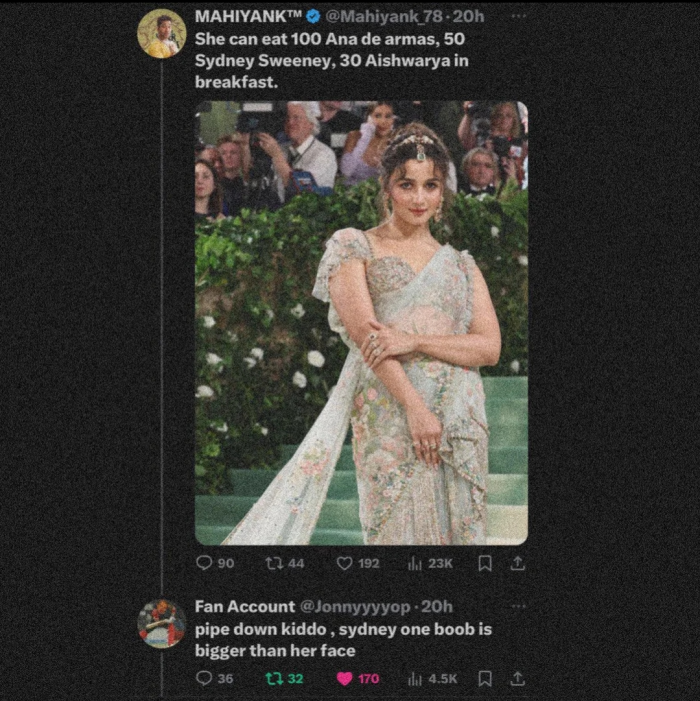
Task: Share the MAHIYANK tweet
Action: 517,563
